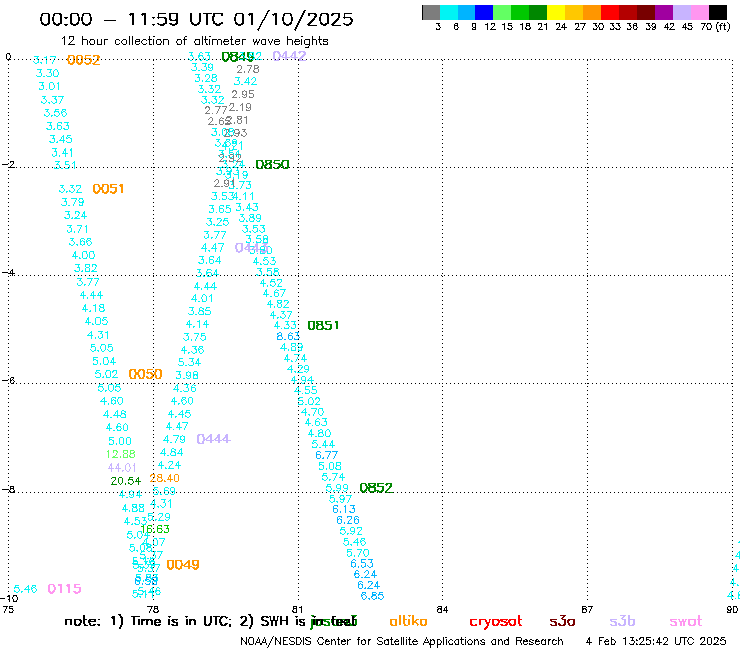
Task: Click the lavender 0444 time label
Action: (x=213, y=439)
